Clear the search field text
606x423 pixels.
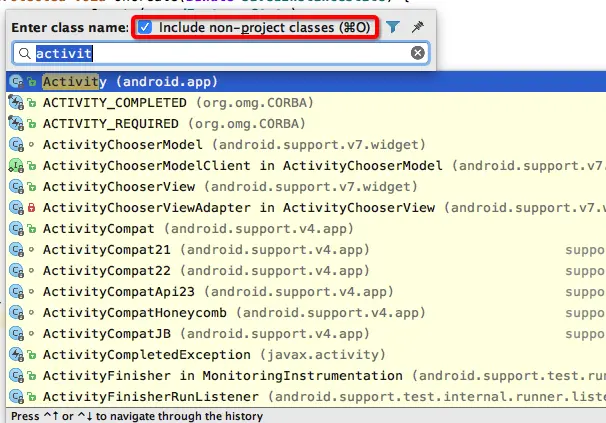[x=417, y=53]
